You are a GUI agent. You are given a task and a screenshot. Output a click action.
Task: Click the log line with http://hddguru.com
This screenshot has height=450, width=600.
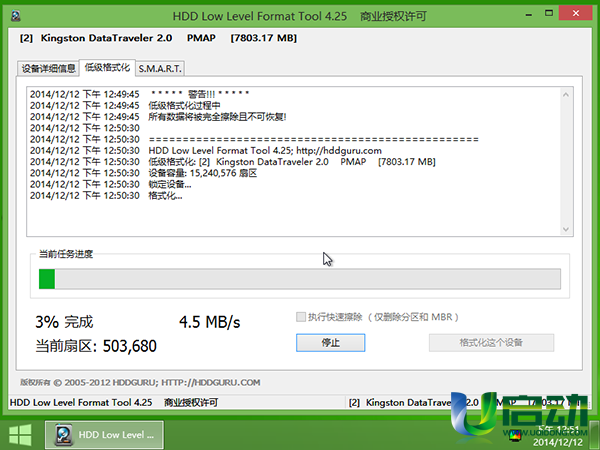click(206, 150)
